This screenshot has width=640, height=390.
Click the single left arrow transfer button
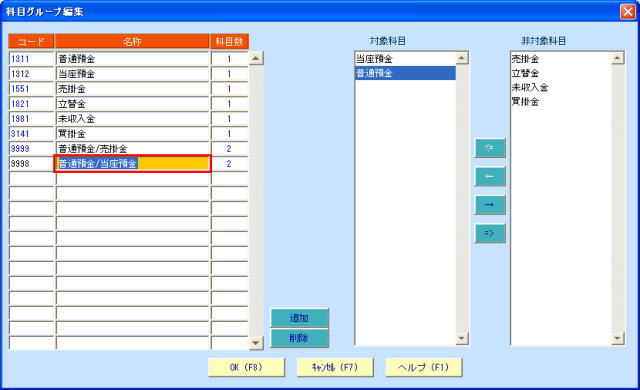coord(490,176)
